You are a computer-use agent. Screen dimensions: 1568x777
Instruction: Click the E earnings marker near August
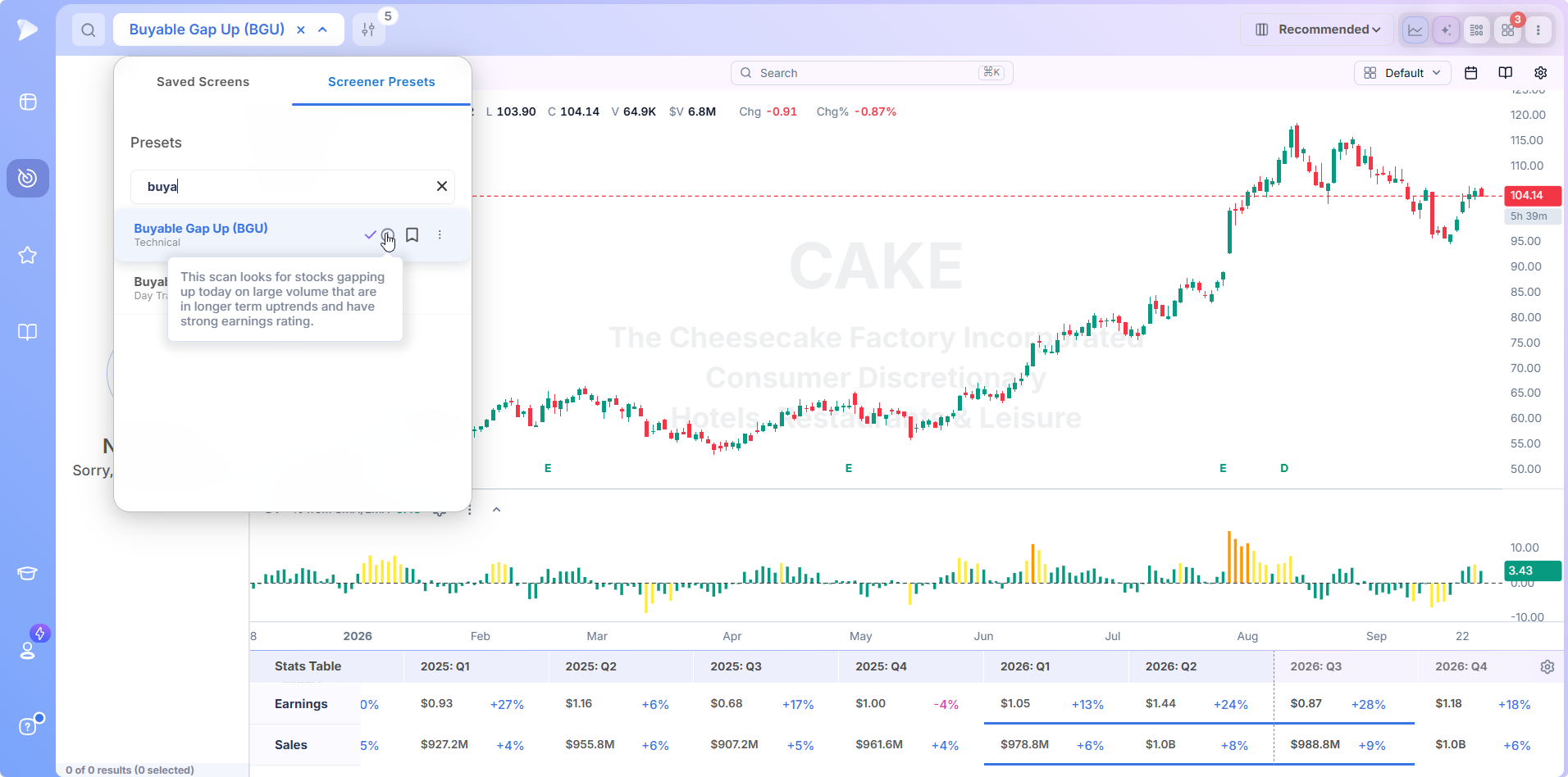[1223, 468]
